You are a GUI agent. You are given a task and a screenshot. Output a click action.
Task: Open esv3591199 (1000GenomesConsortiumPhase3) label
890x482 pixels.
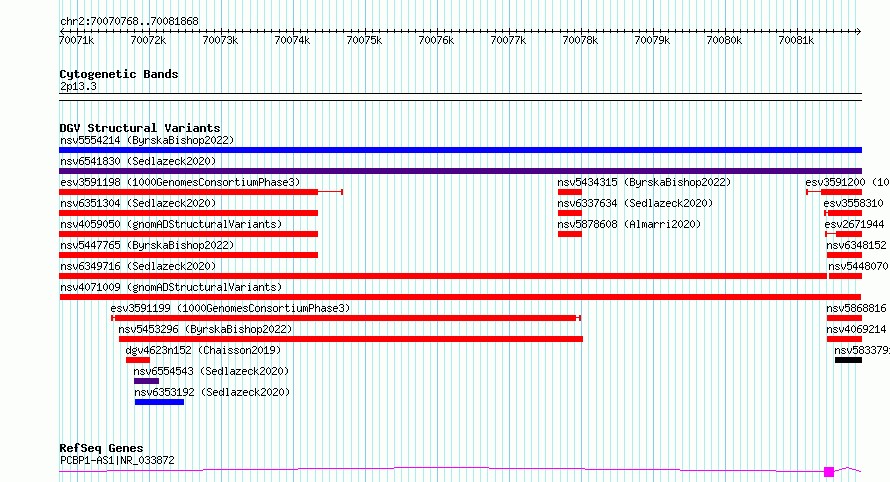[x=230, y=308]
